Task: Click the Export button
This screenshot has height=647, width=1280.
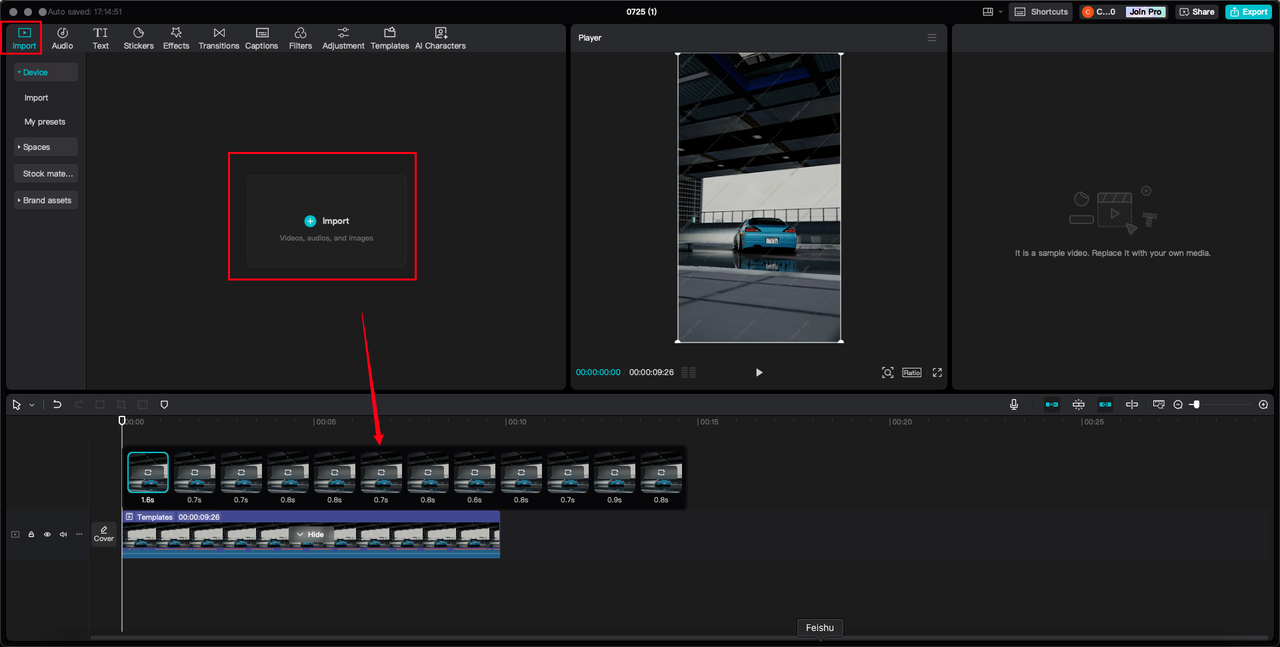Action: [x=1248, y=12]
